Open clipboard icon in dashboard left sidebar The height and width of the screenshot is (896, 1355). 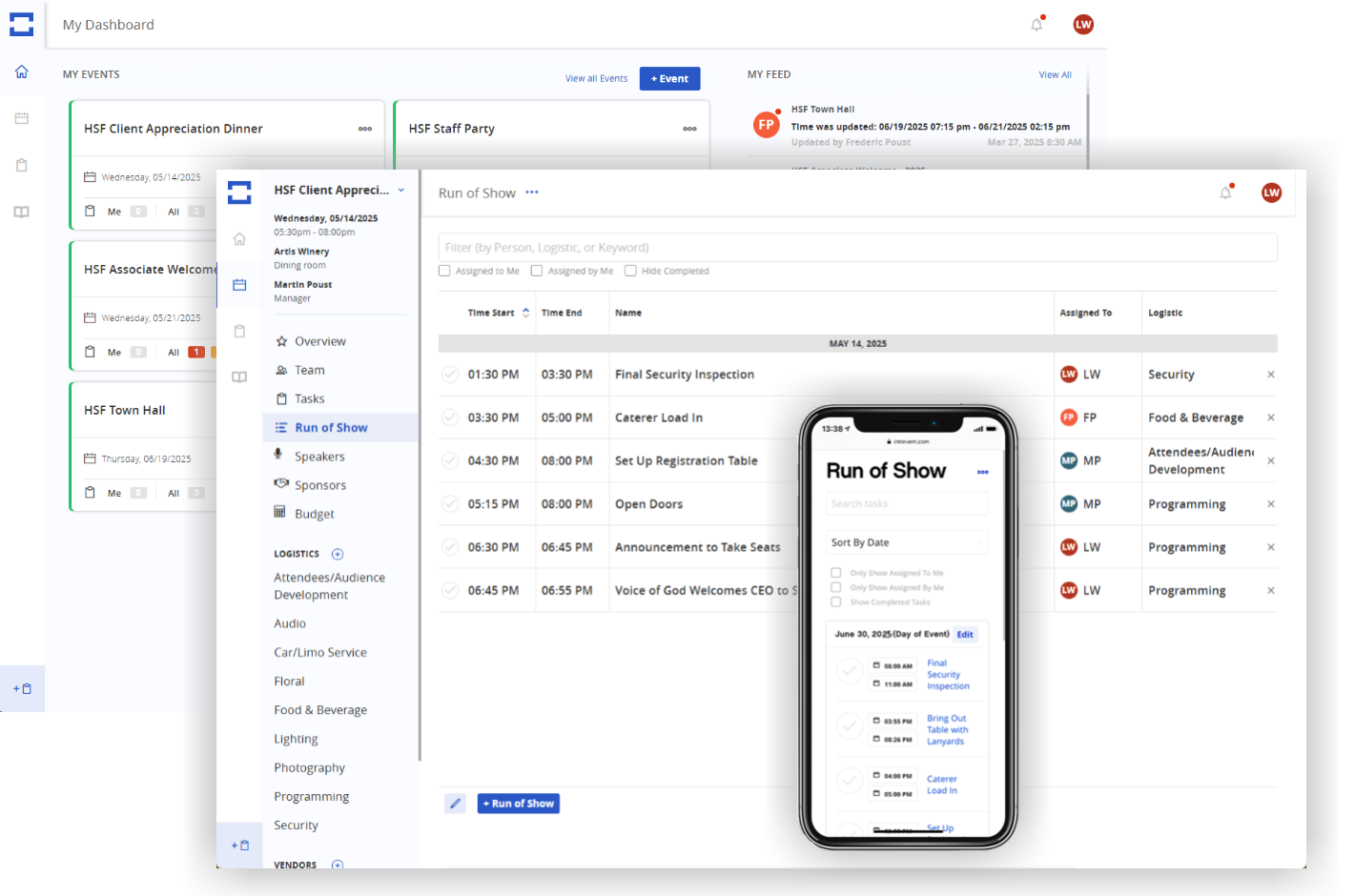pyautogui.click(x=21, y=165)
